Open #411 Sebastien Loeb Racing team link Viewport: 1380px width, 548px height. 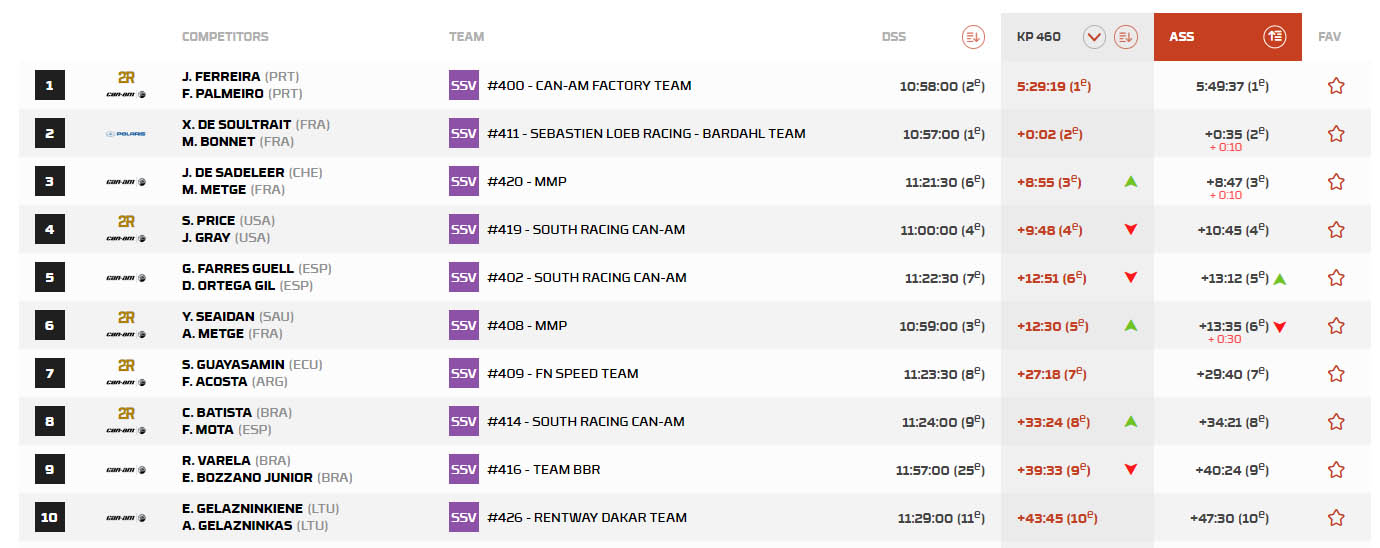coord(646,134)
